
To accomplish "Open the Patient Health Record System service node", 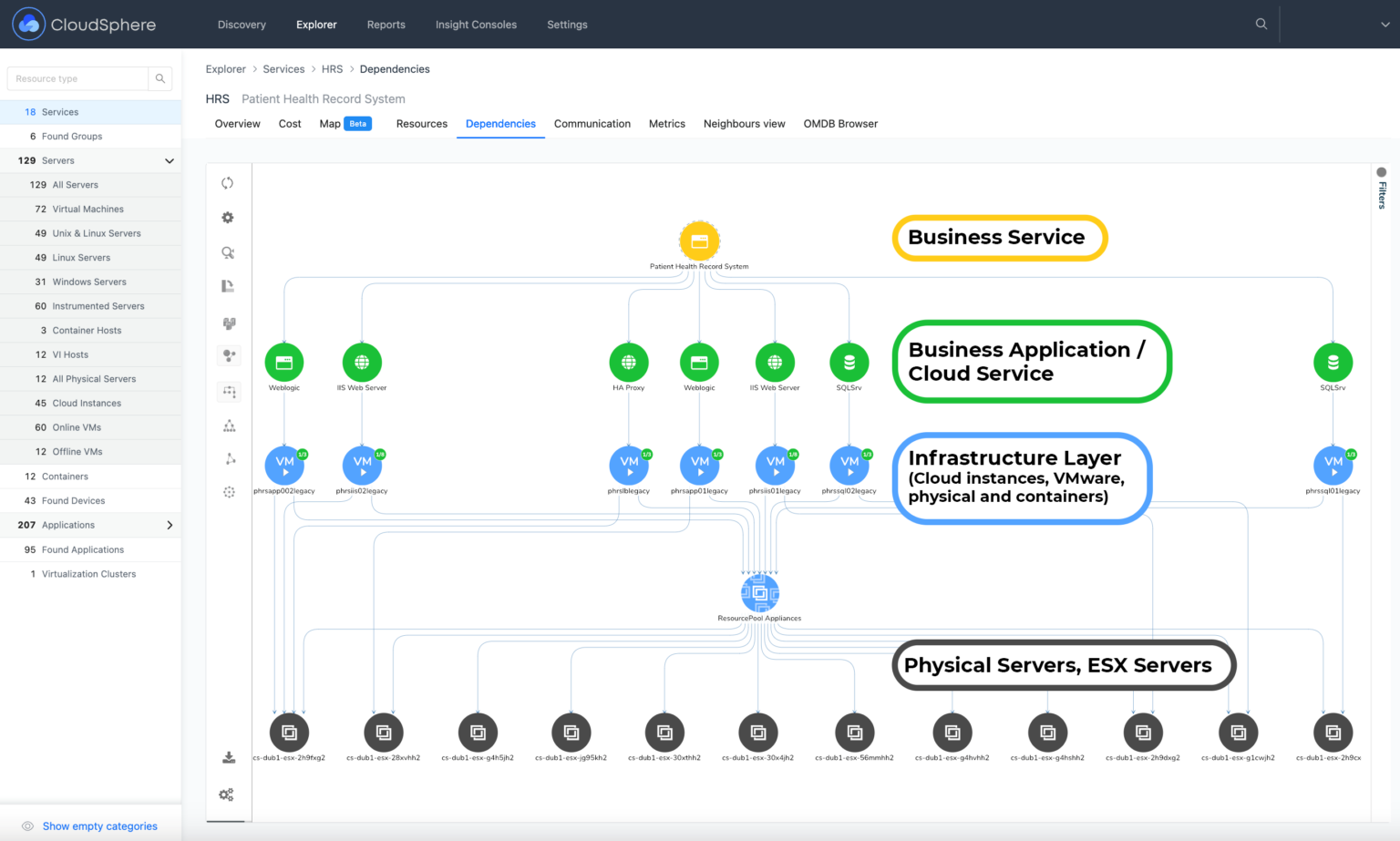I will (x=699, y=241).
